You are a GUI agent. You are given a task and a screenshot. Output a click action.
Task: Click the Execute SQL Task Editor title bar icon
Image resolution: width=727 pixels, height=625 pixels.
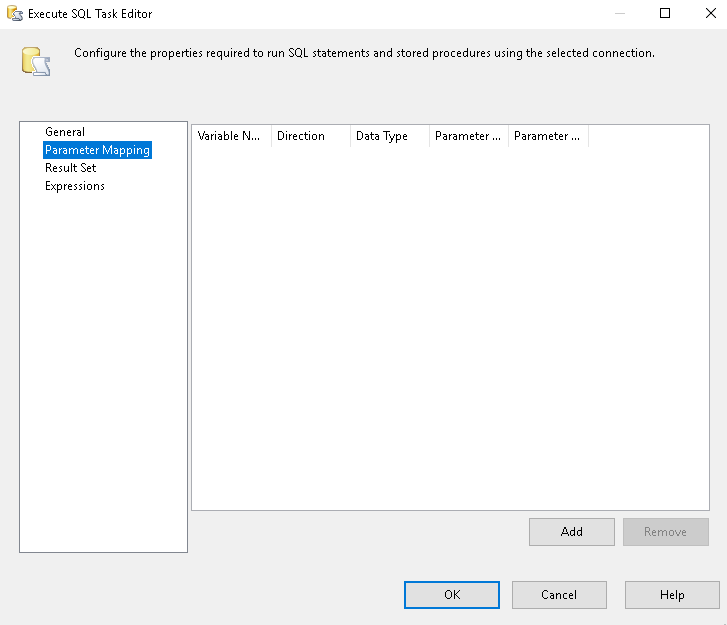pos(15,14)
